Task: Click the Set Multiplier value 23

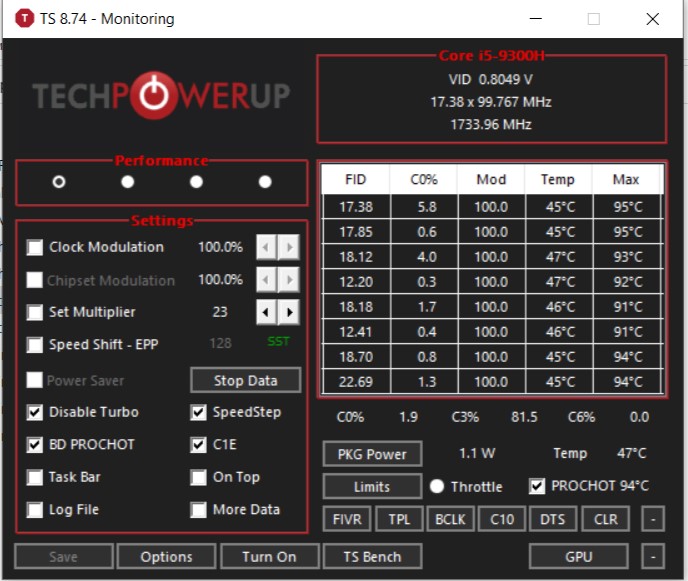Action: [220, 312]
